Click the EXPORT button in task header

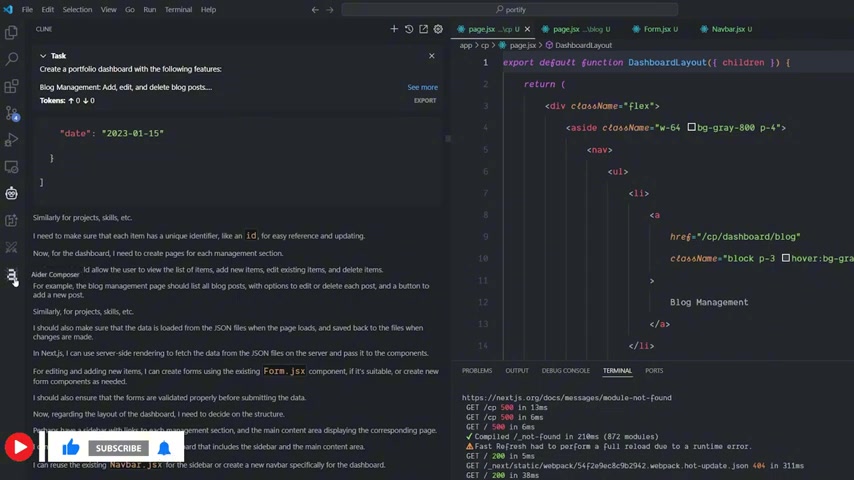click(425, 100)
